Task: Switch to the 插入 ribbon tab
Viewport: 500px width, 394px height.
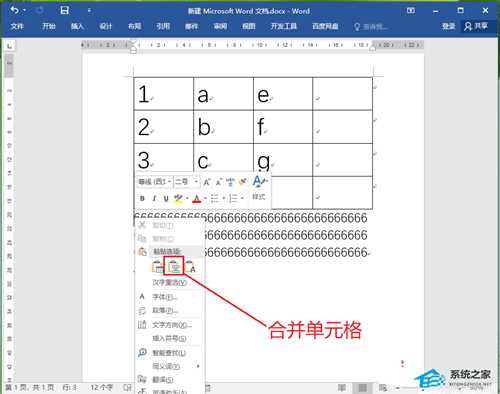Action: tap(77, 26)
